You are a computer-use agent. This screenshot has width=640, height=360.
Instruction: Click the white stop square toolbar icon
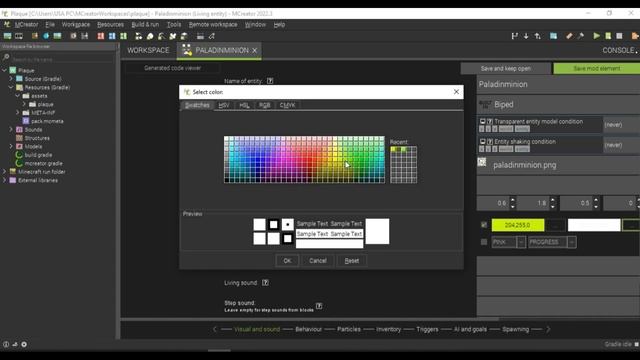[619, 36]
